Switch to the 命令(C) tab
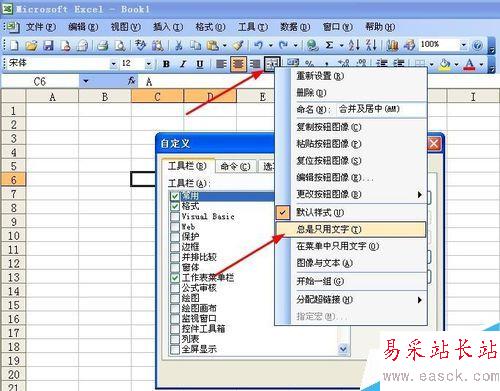Viewport: 500px width, 391px height. point(235,166)
